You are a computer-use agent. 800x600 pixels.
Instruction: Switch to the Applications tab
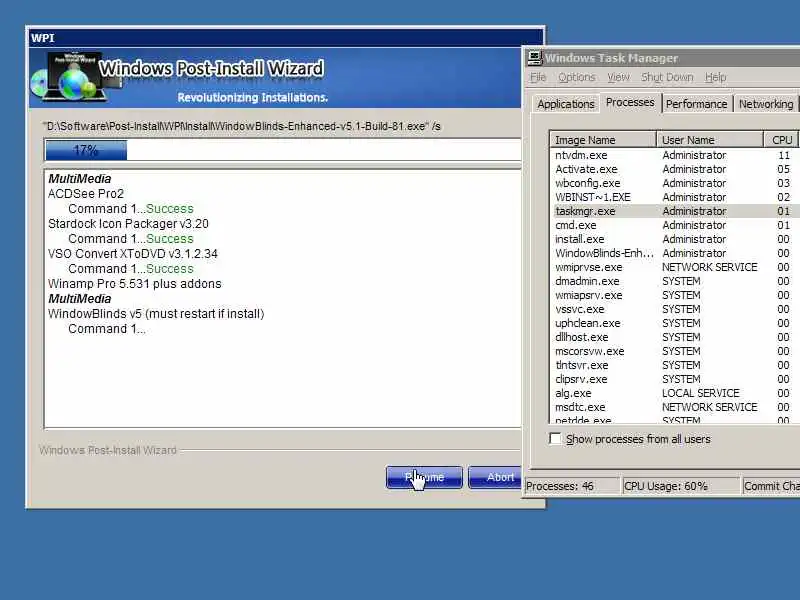tap(565, 104)
